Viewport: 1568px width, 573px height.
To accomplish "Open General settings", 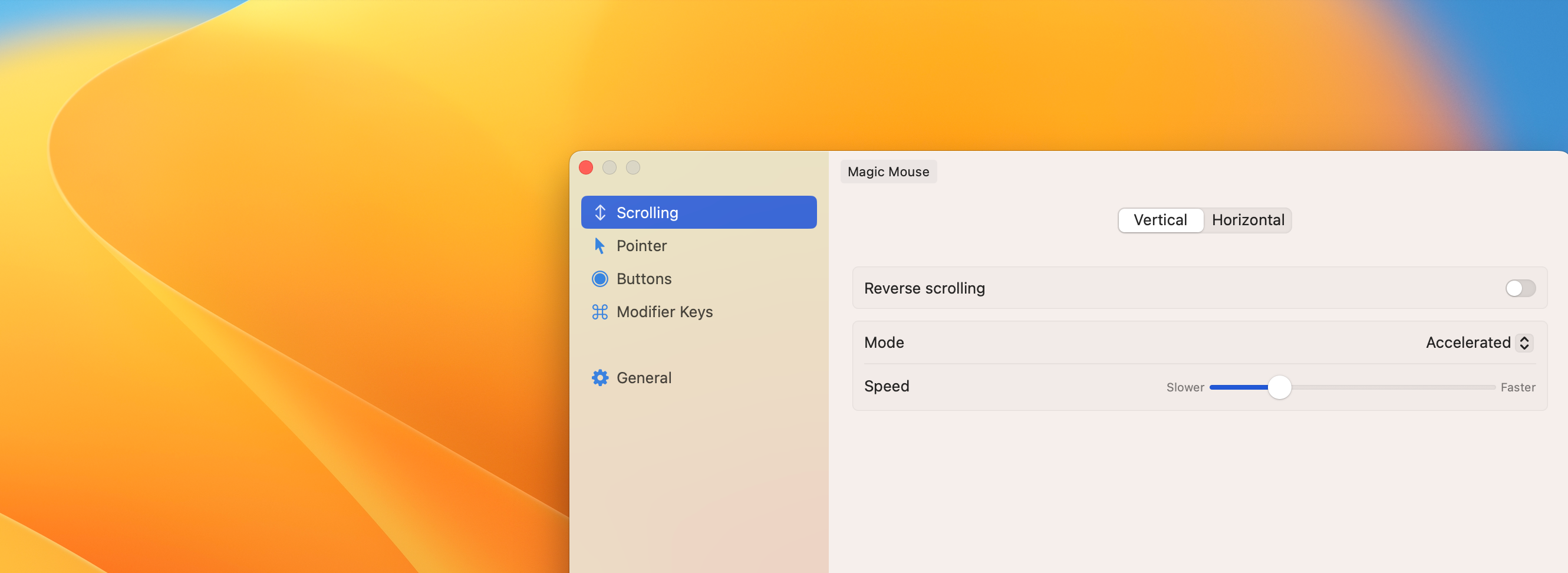I will (698, 377).
